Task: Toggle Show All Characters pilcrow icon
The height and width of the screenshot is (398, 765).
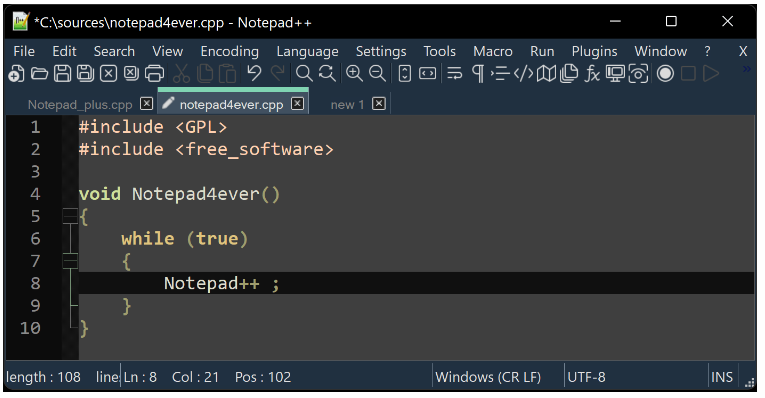Action: [x=478, y=74]
